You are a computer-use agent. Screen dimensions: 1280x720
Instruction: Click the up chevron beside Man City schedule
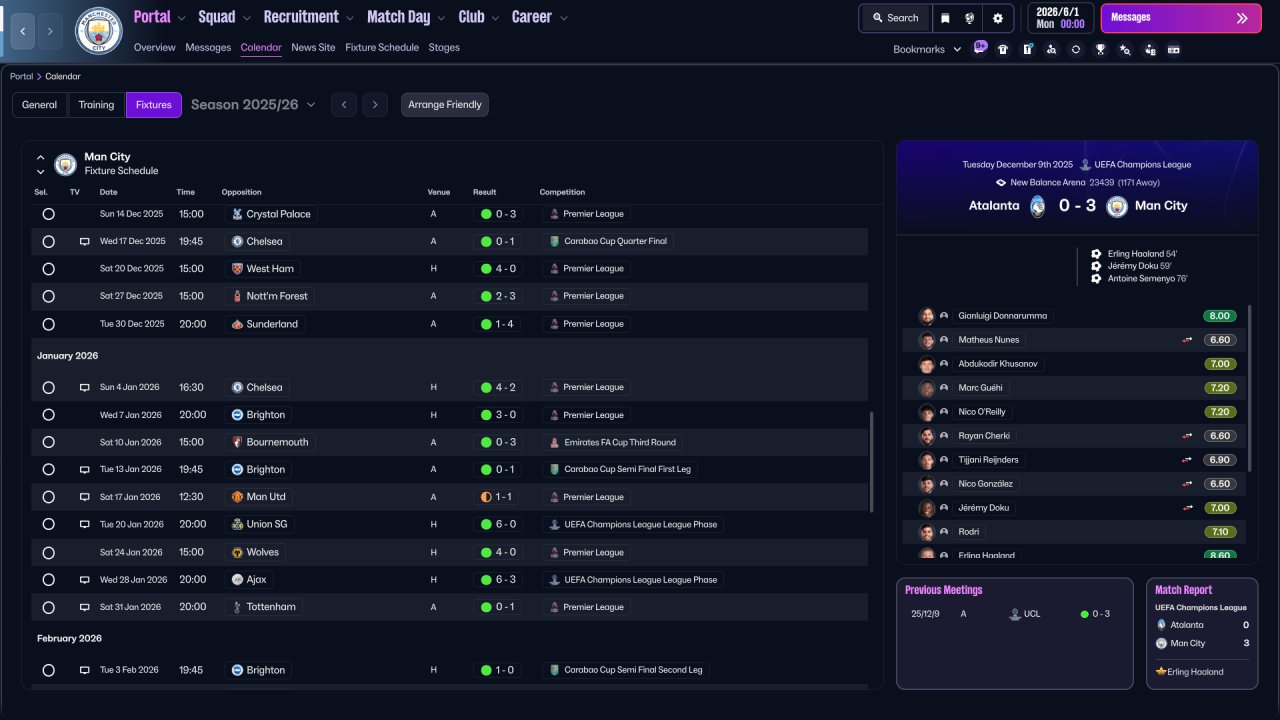[41, 157]
